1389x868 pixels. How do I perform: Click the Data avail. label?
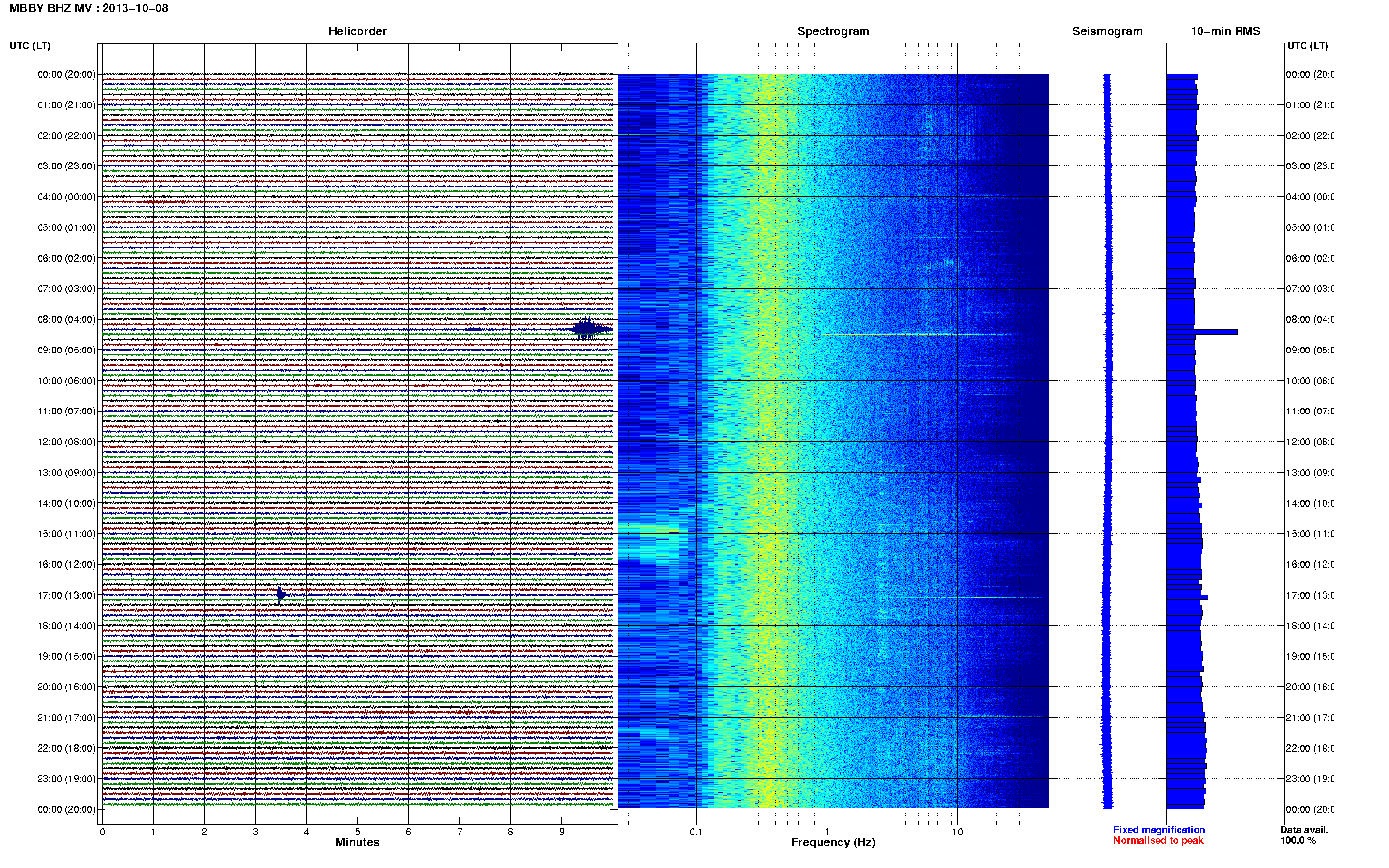point(1304,830)
